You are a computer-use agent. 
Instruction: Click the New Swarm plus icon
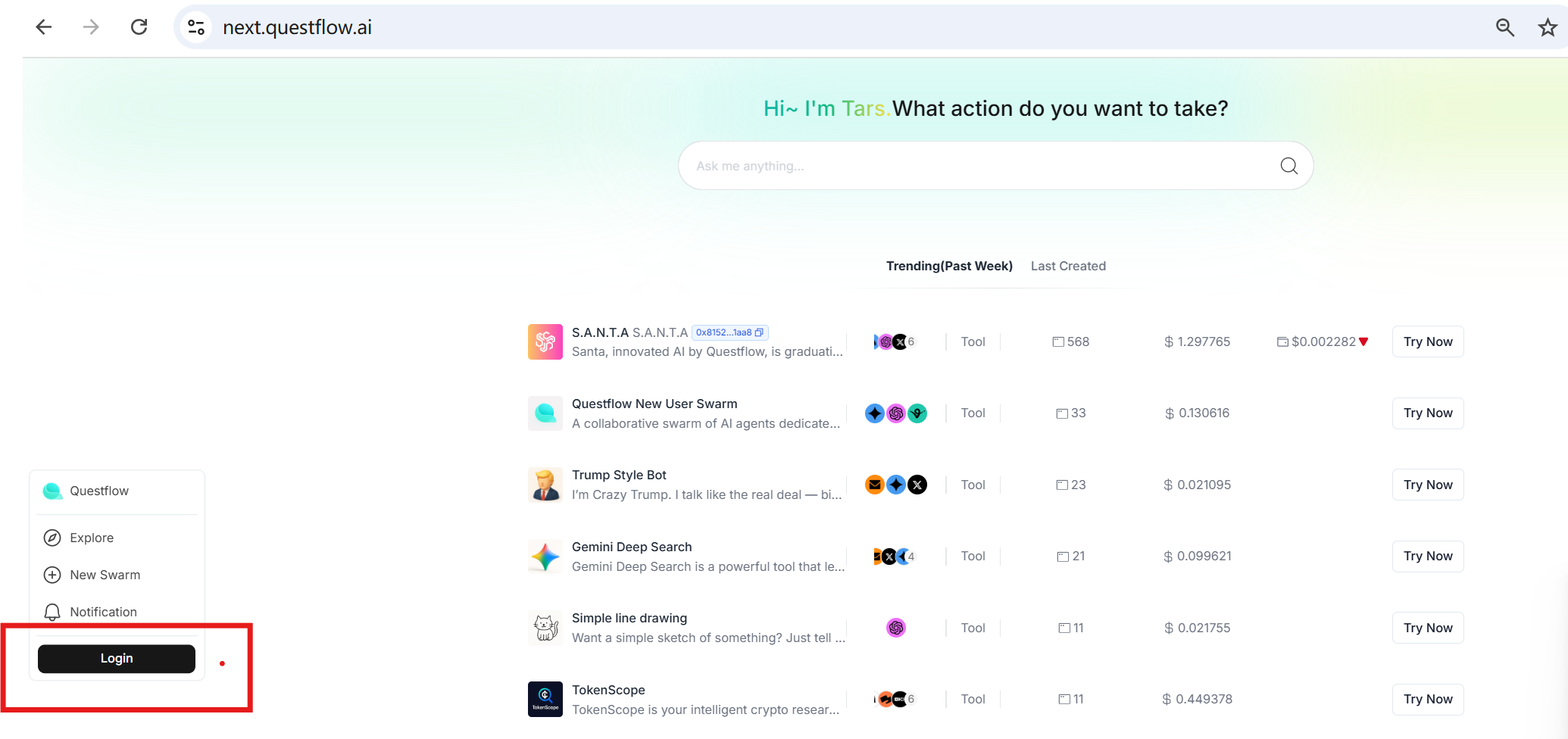point(52,575)
